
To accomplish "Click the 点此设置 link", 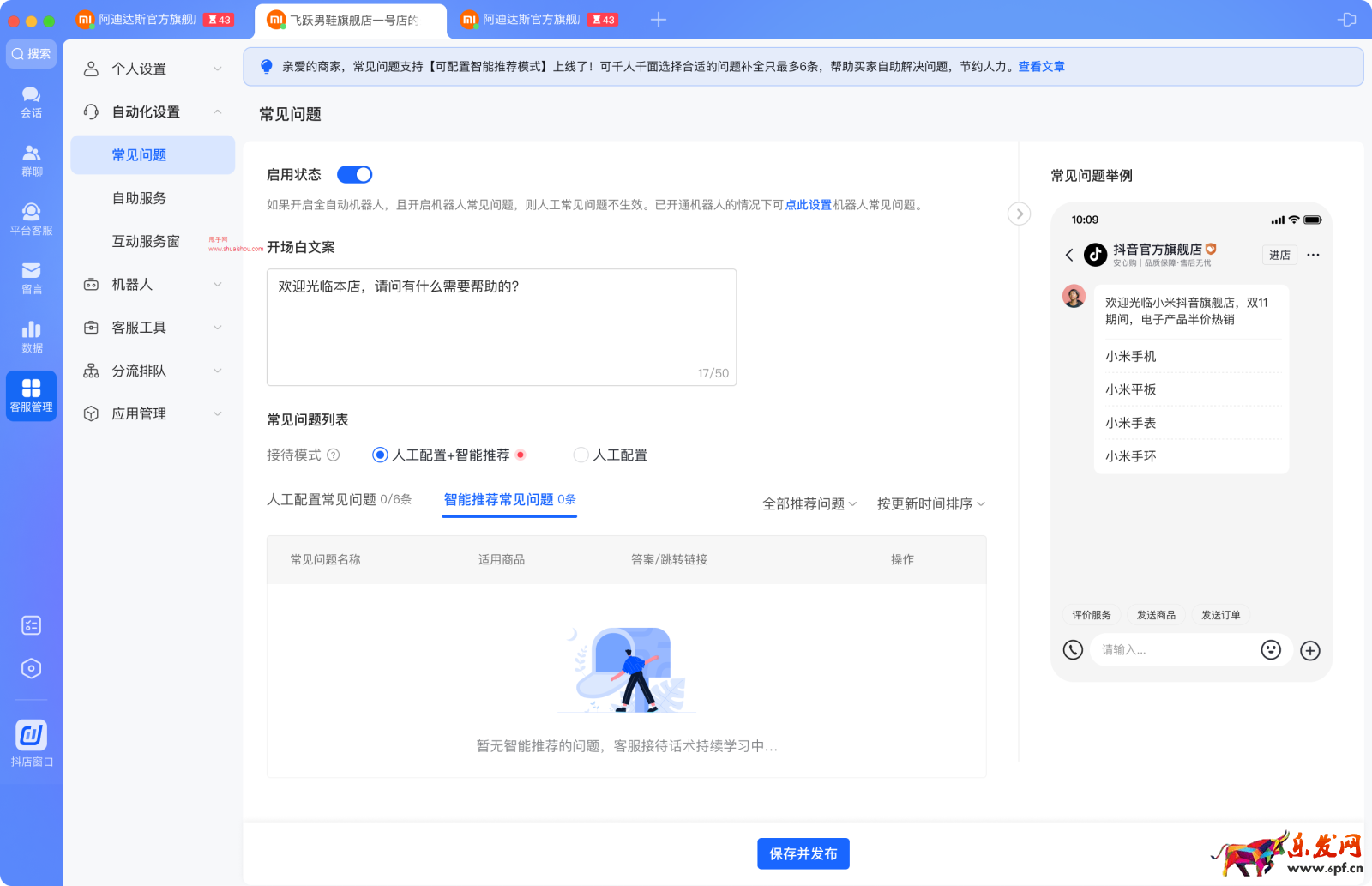I will 808,205.
